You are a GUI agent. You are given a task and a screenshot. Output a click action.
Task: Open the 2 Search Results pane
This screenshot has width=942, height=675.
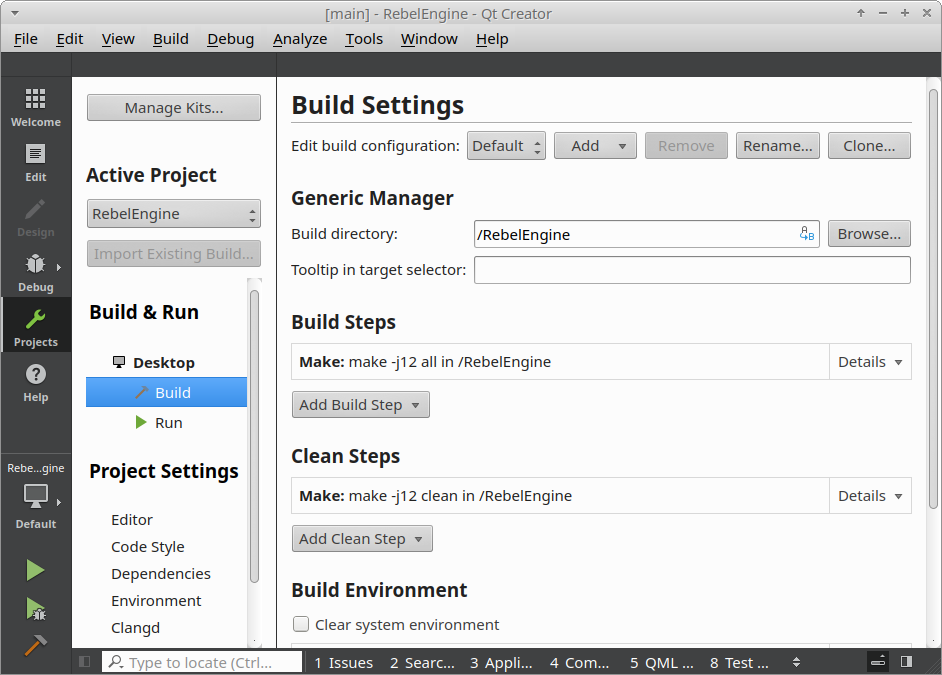tap(422, 662)
